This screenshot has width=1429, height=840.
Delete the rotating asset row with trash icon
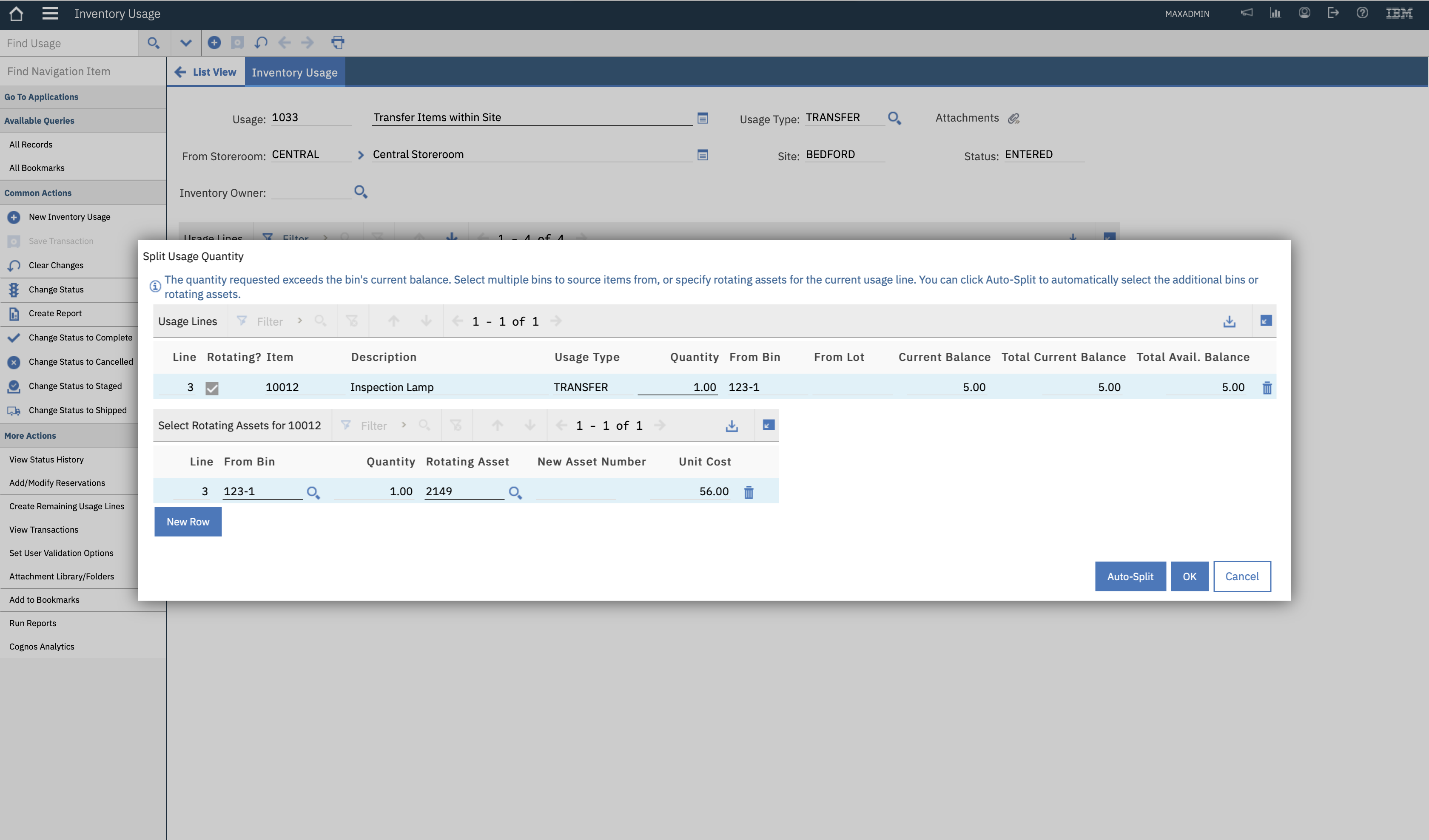click(749, 492)
